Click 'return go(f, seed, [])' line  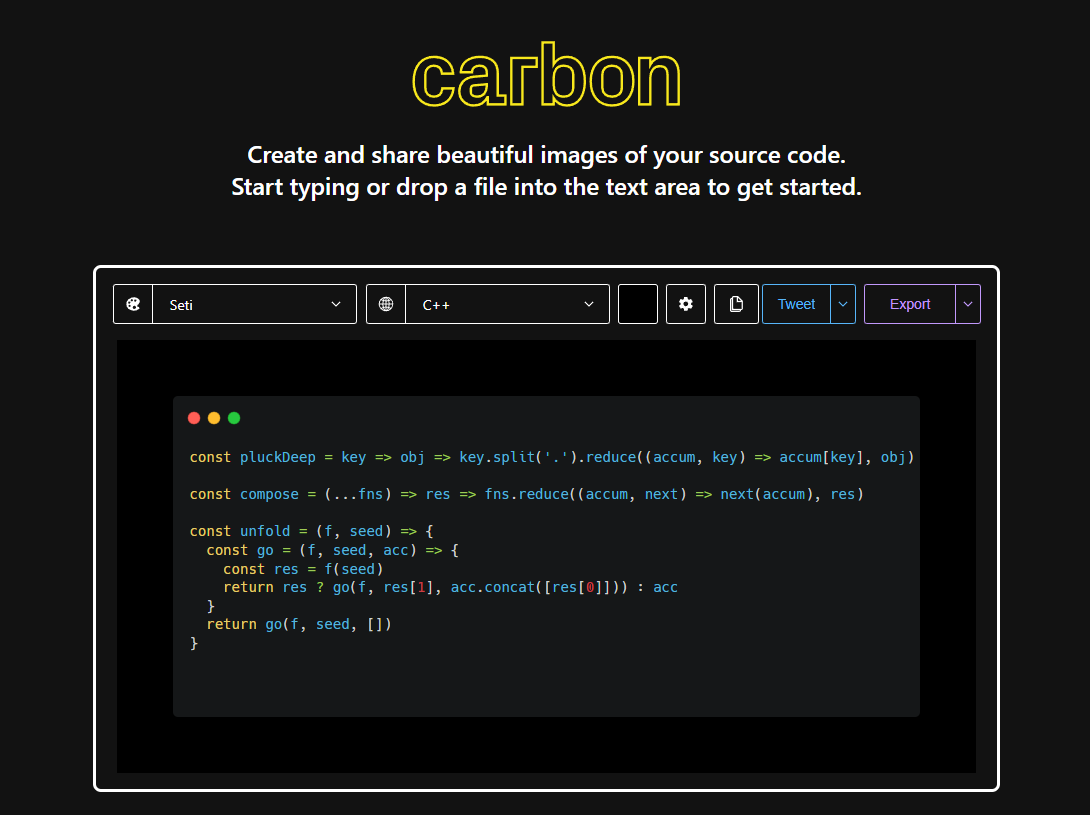[299, 624]
